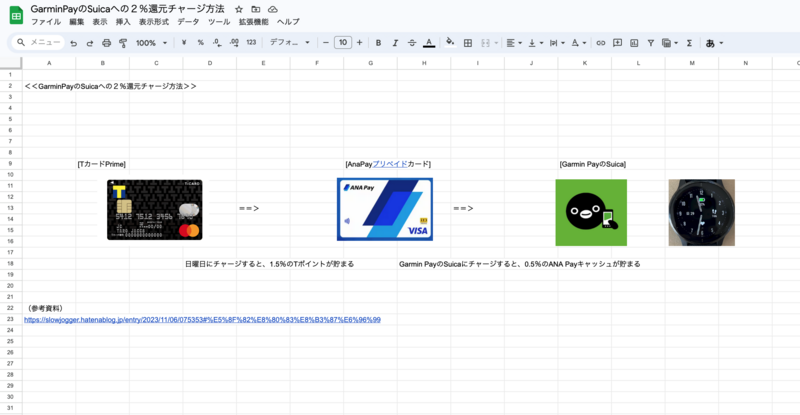Increase decimal places
The image size is (800, 415).
[234, 43]
